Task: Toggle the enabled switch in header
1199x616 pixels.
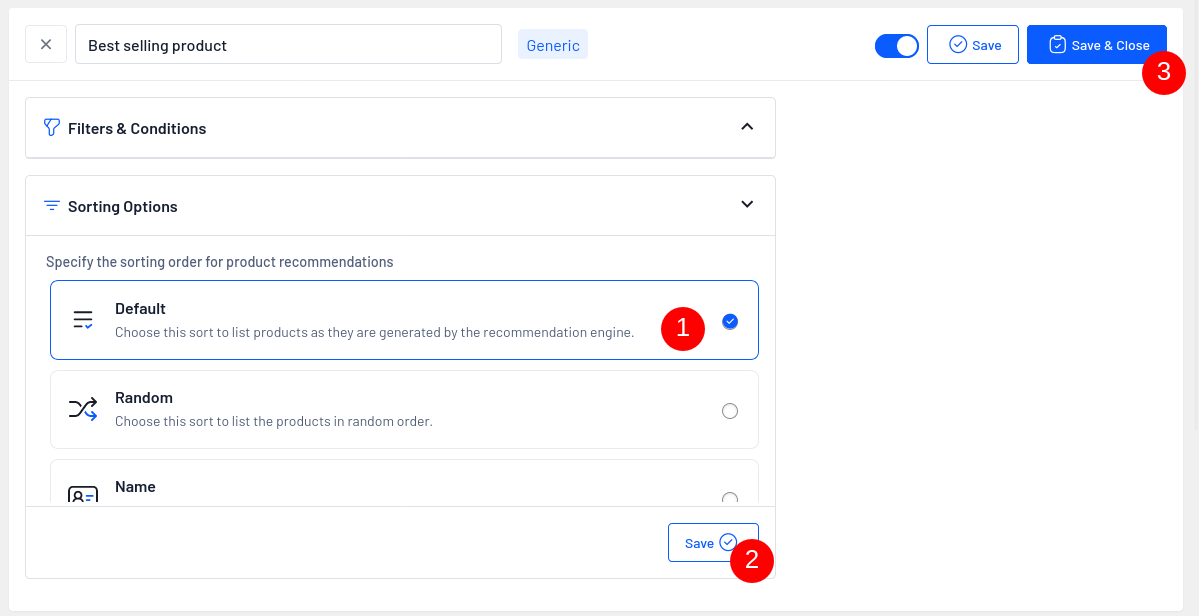Action: pyautogui.click(x=896, y=46)
